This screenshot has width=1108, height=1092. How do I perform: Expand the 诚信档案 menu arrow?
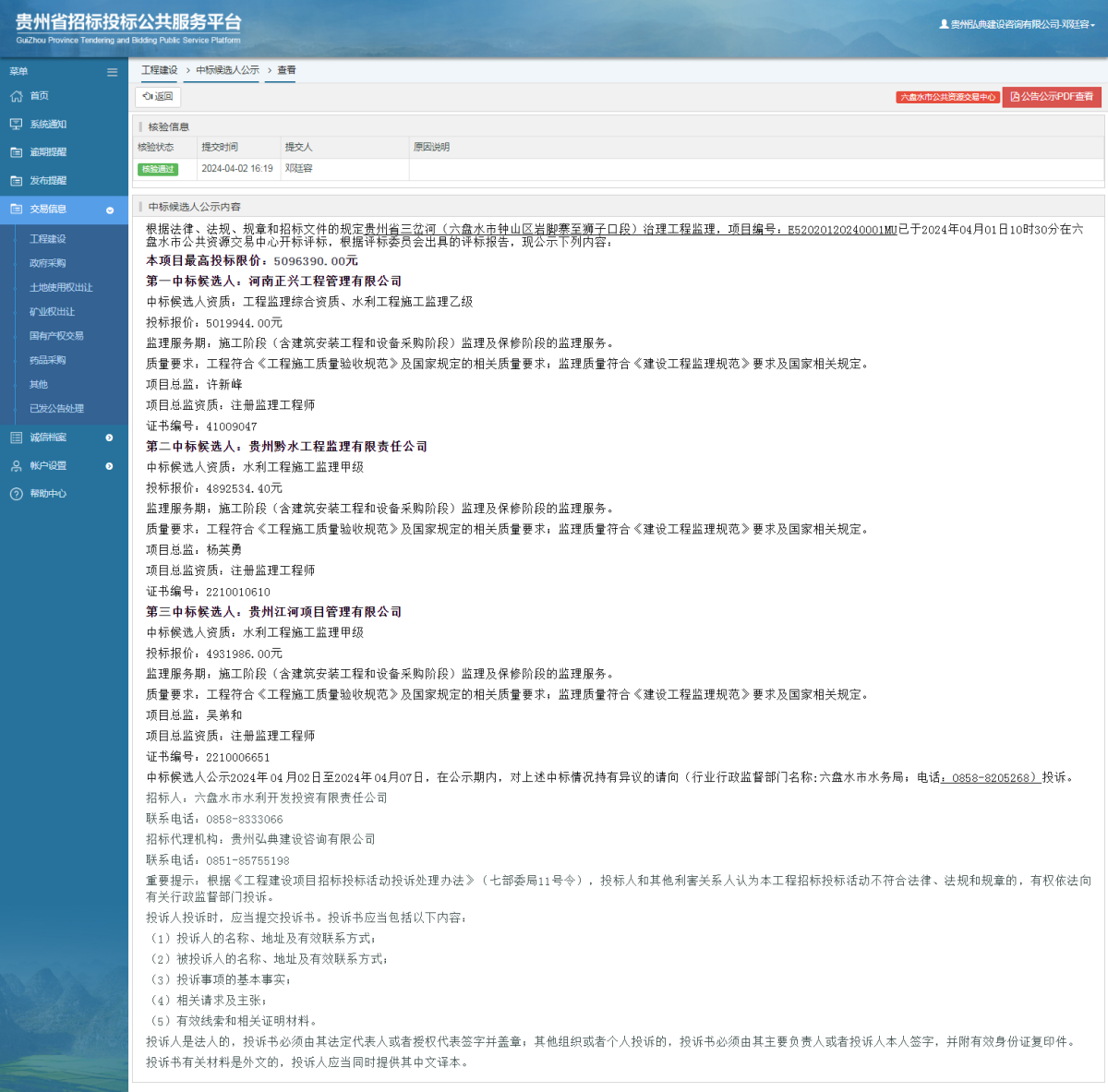pyautogui.click(x=110, y=438)
